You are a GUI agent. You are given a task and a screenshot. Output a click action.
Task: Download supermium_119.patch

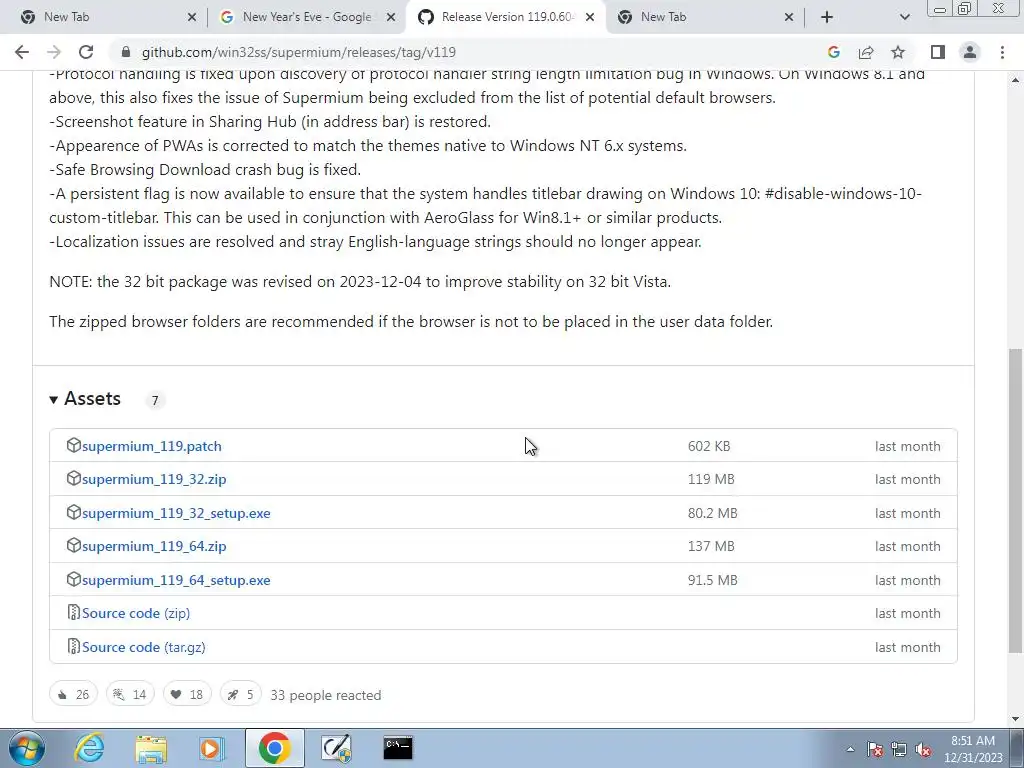coord(152,446)
